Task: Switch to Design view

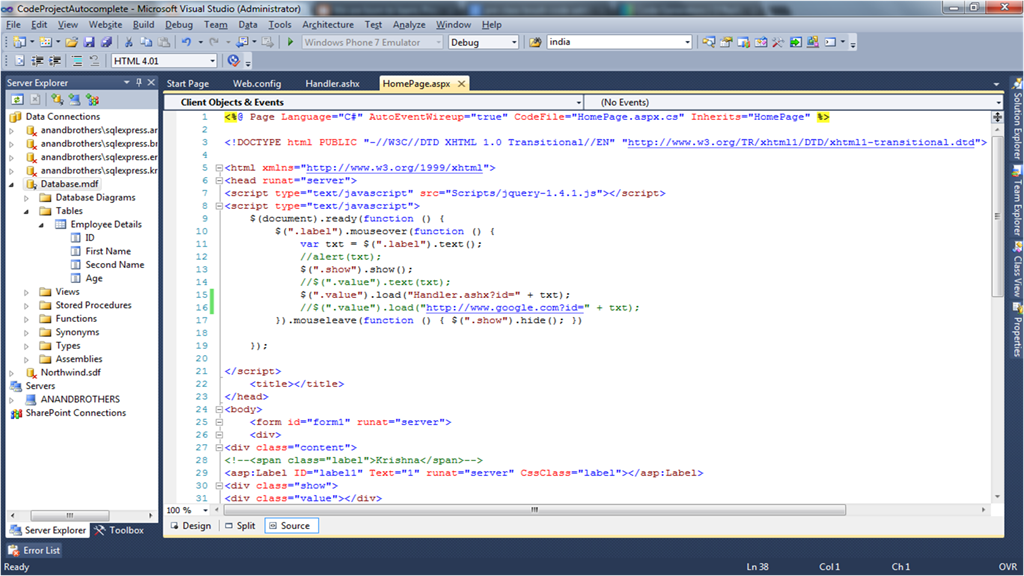Action: point(190,525)
